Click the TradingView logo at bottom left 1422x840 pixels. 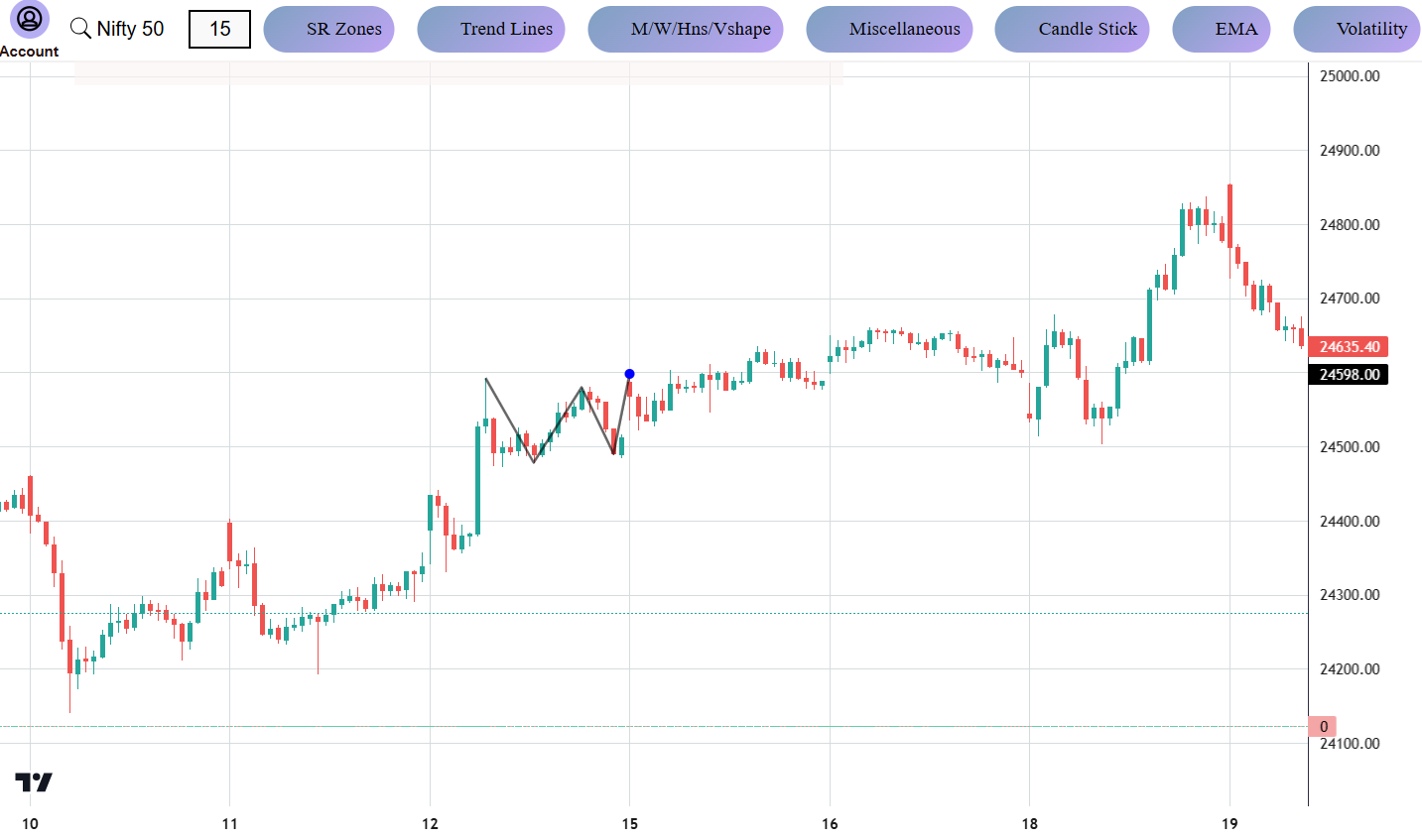point(33,783)
